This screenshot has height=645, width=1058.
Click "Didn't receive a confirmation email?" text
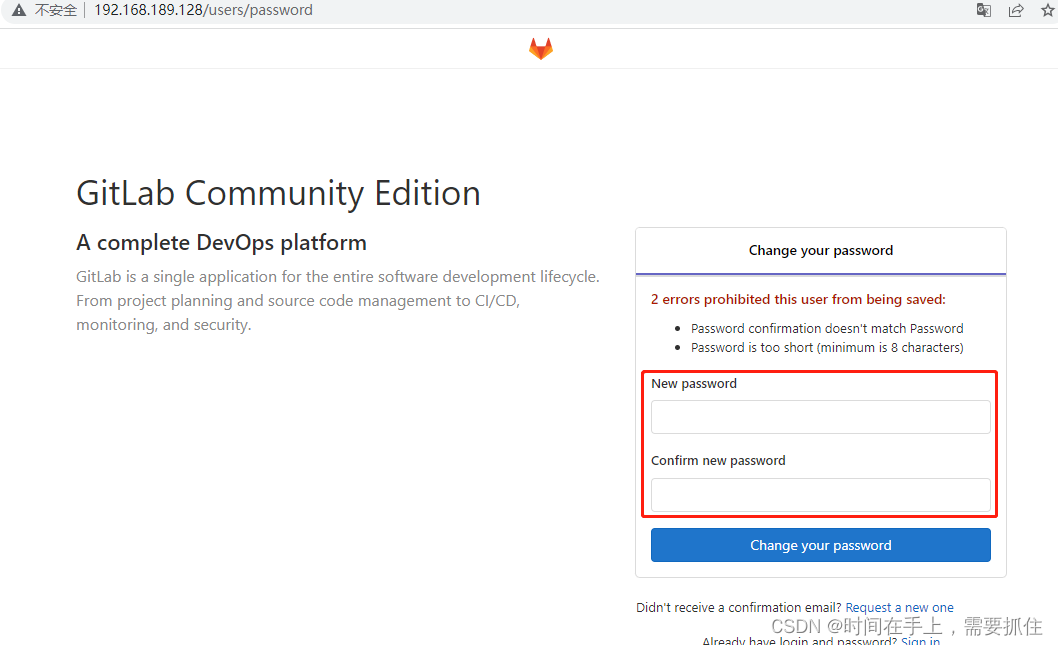(739, 607)
